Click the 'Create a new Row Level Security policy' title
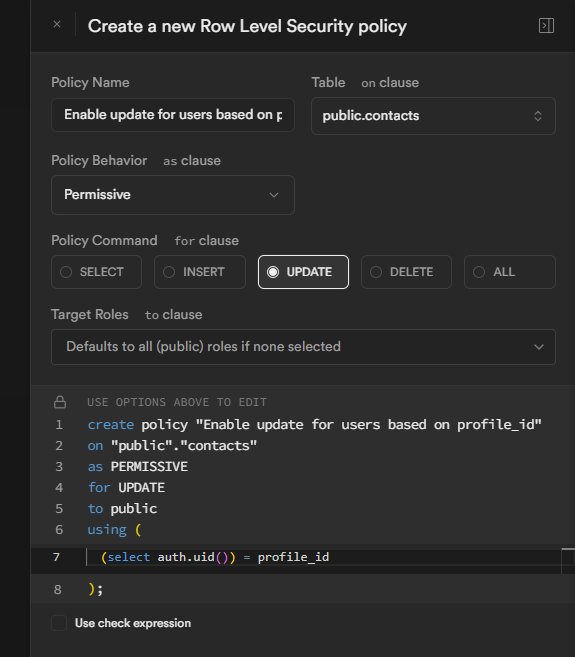The width and height of the screenshot is (575, 657). [x=247, y=26]
